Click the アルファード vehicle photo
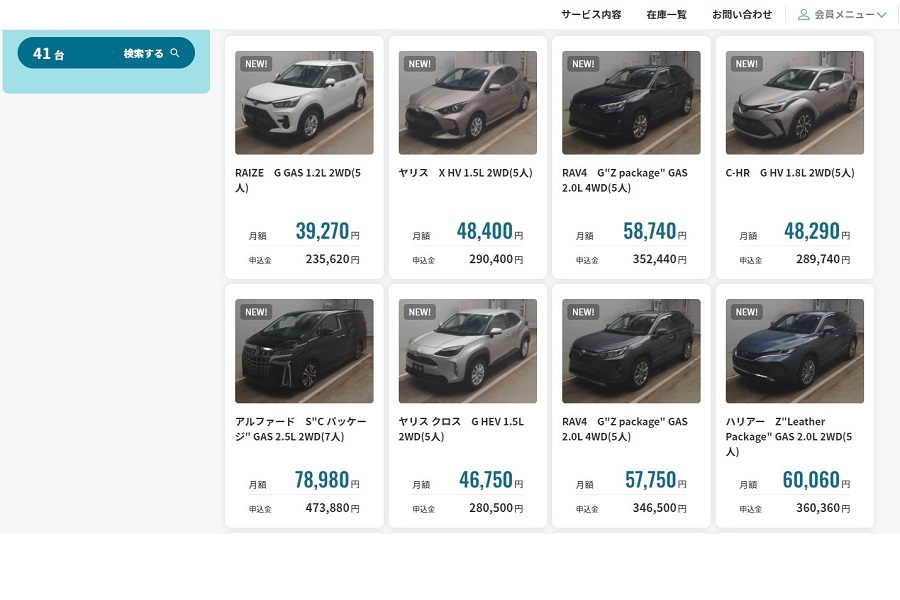 [x=304, y=351]
